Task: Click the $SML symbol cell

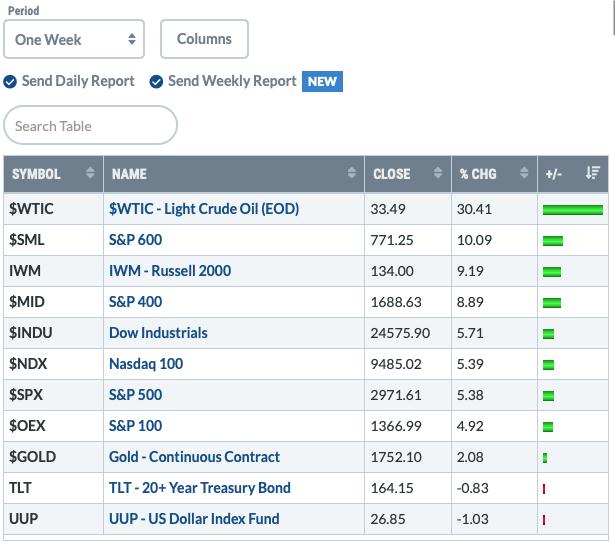Action: (53, 240)
